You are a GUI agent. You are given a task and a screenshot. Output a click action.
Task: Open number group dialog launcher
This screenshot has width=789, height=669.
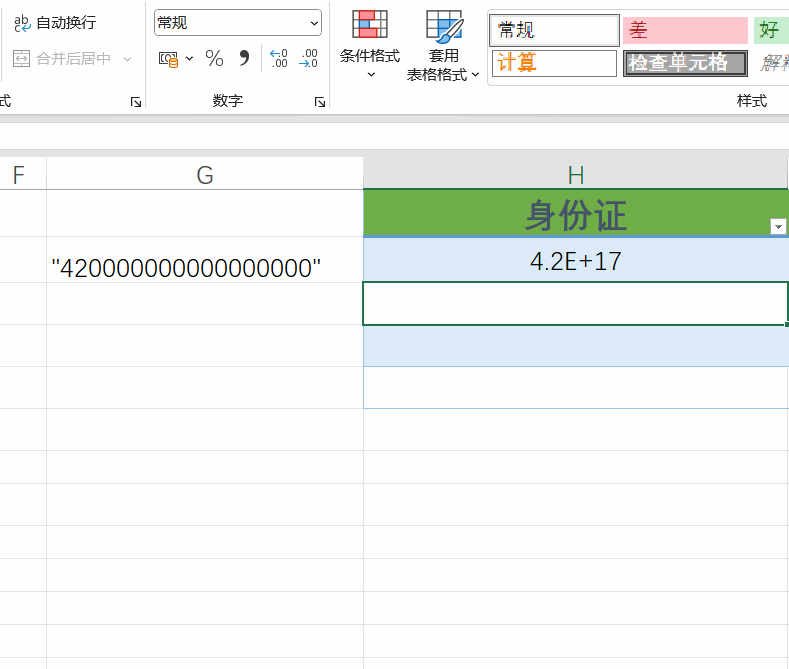tap(320, 102)
